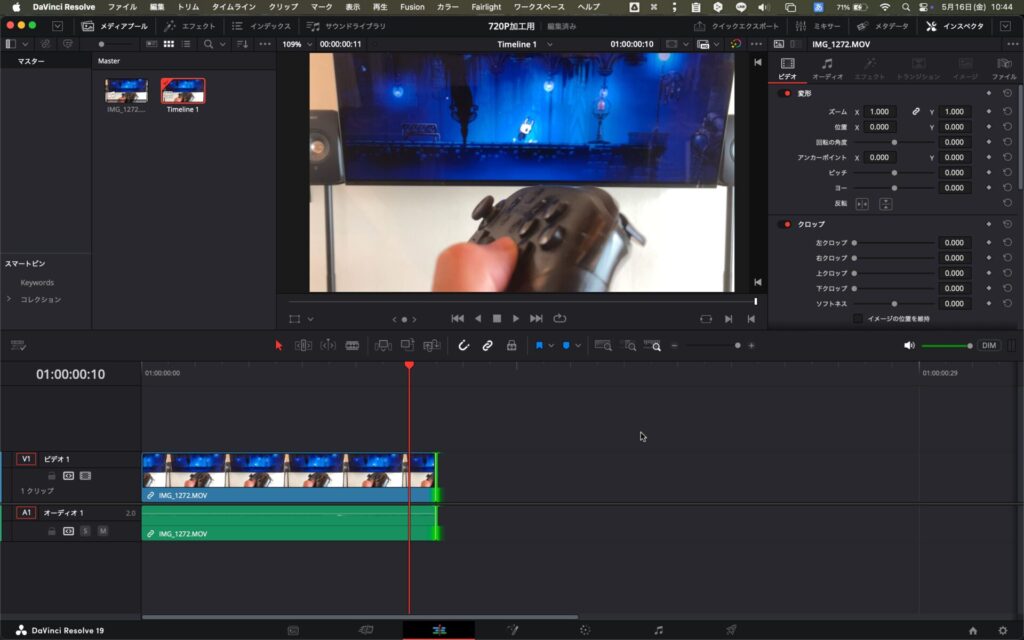
Task: Open the Fusion menu
Action: pyautogui.click(x=412, y=7)
